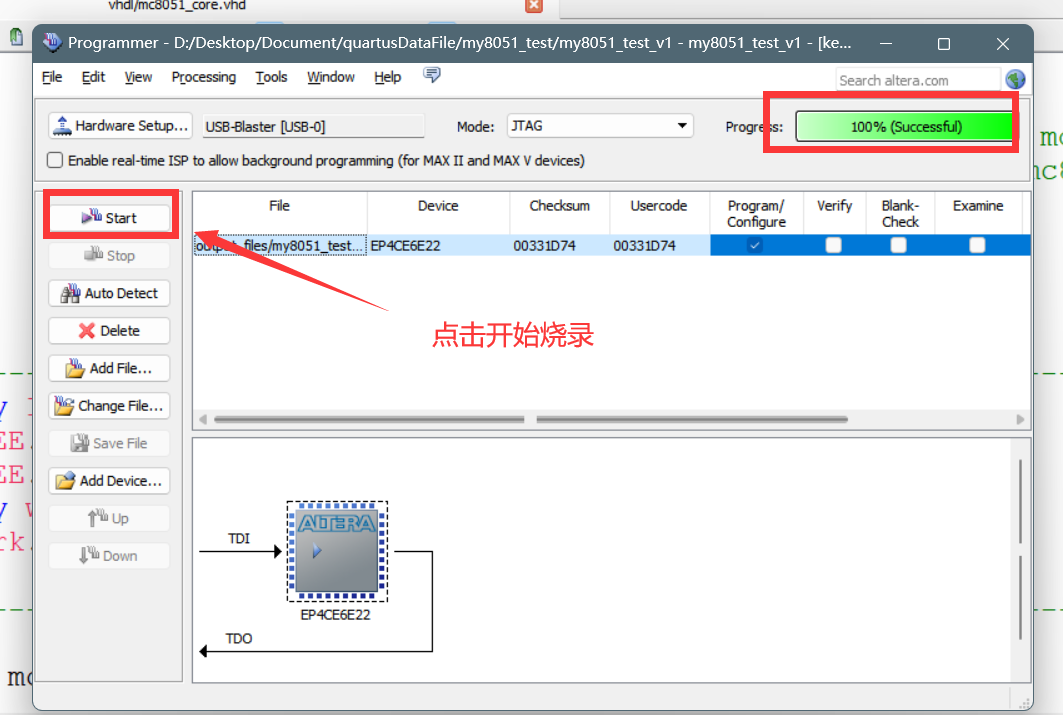Viewport: 1063px width, 715px height.
Task: Click Usercode cell 00331D74
Action: coord(659,245)
